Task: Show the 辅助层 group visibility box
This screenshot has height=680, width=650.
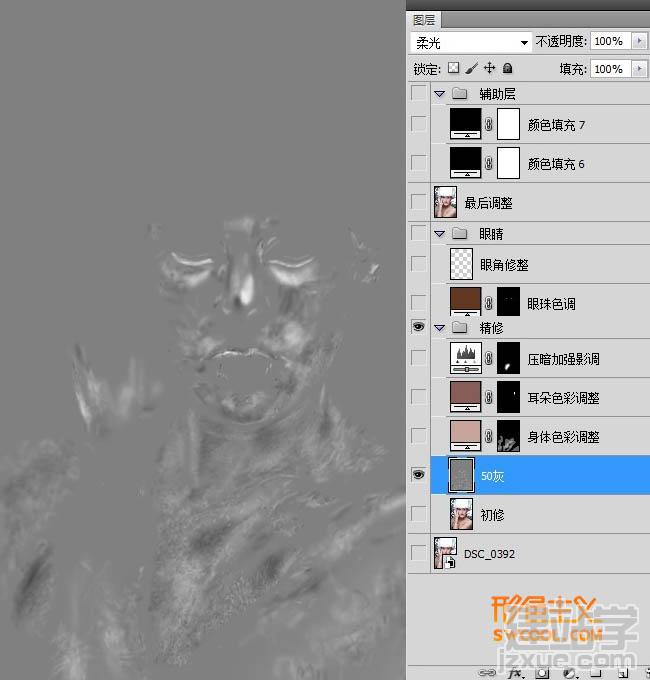Action: click(418, 93)
